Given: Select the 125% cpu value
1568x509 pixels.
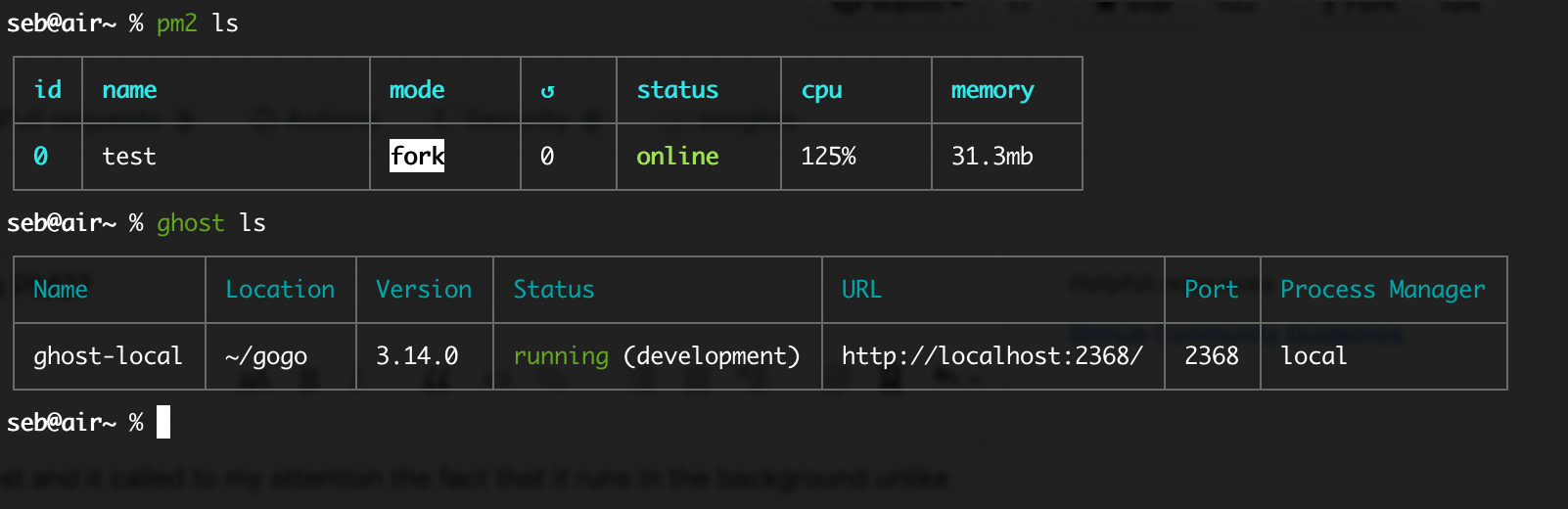Looking at the screenshot, I should (828, 157).
